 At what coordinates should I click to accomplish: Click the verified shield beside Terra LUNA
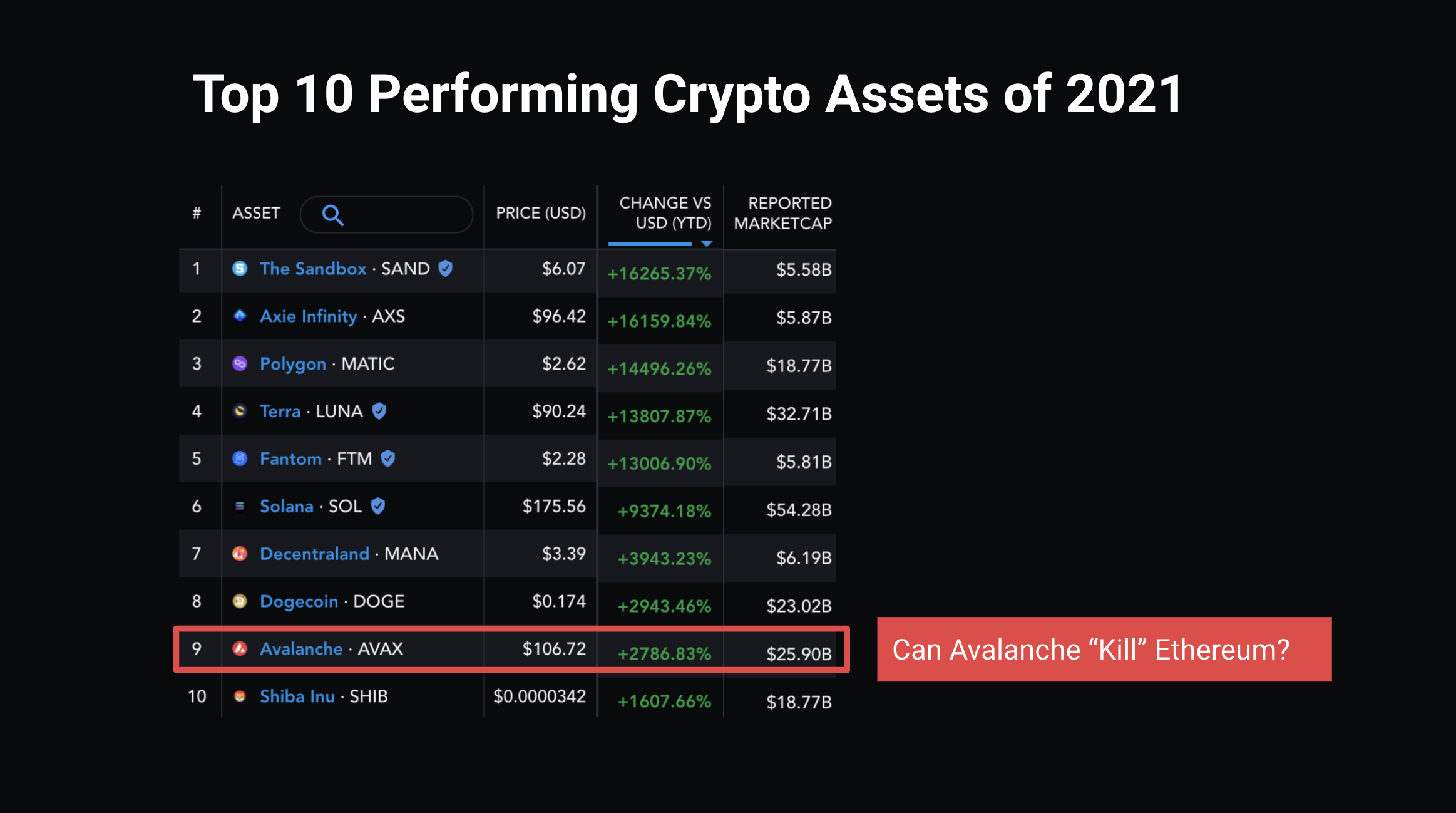(x=379, y=411)
